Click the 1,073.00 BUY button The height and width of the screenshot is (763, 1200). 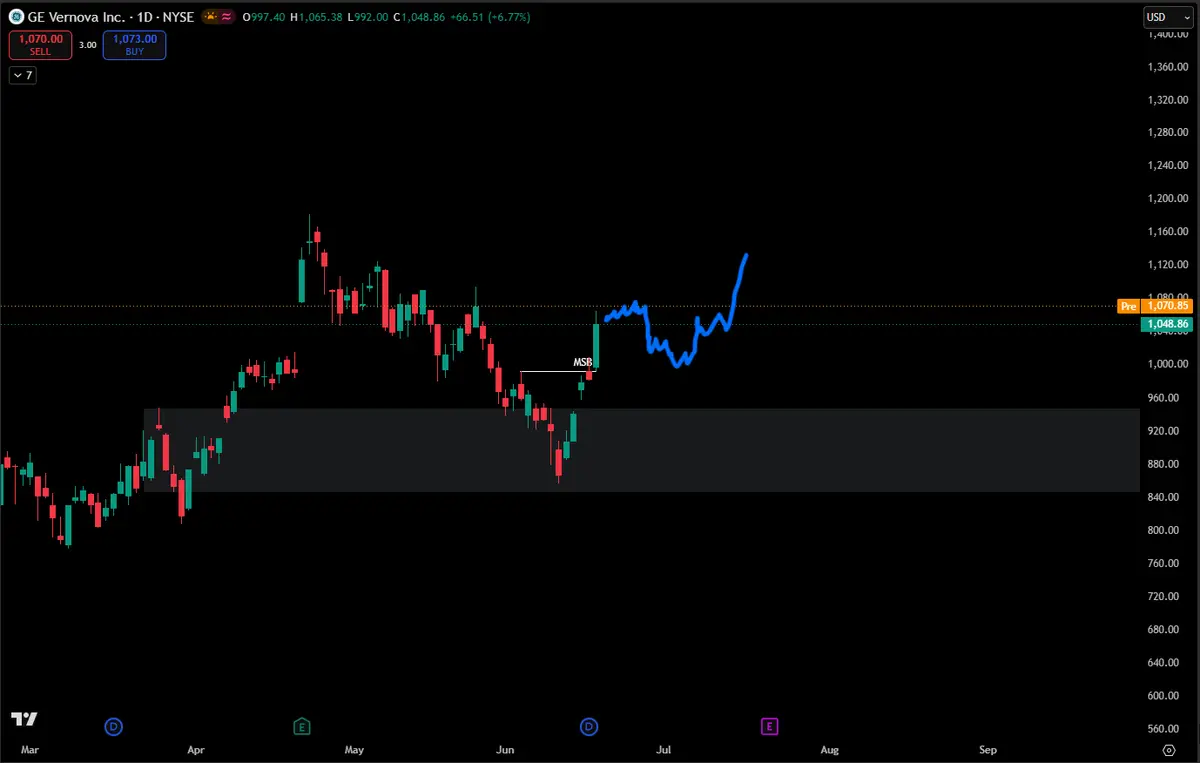tap(135, 44)
